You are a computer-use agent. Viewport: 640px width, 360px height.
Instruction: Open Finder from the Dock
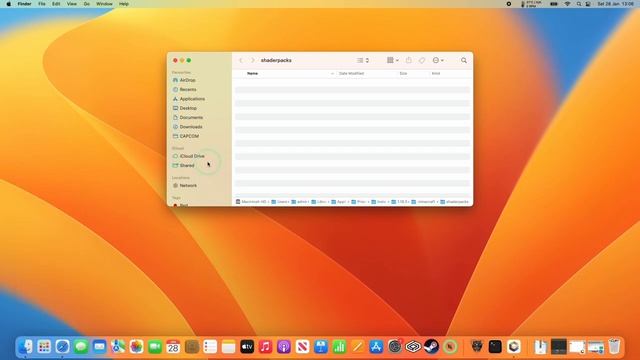(25, 347)
